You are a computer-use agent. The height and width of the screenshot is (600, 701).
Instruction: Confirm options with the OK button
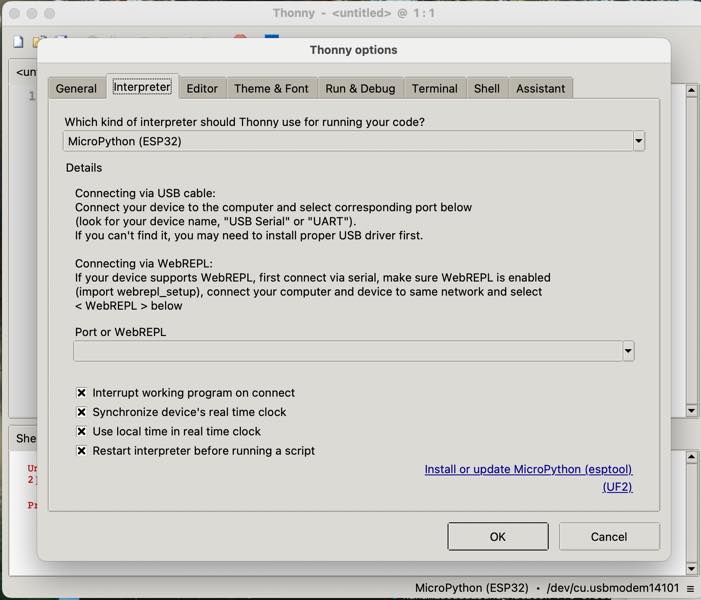[x=498, y=537]
